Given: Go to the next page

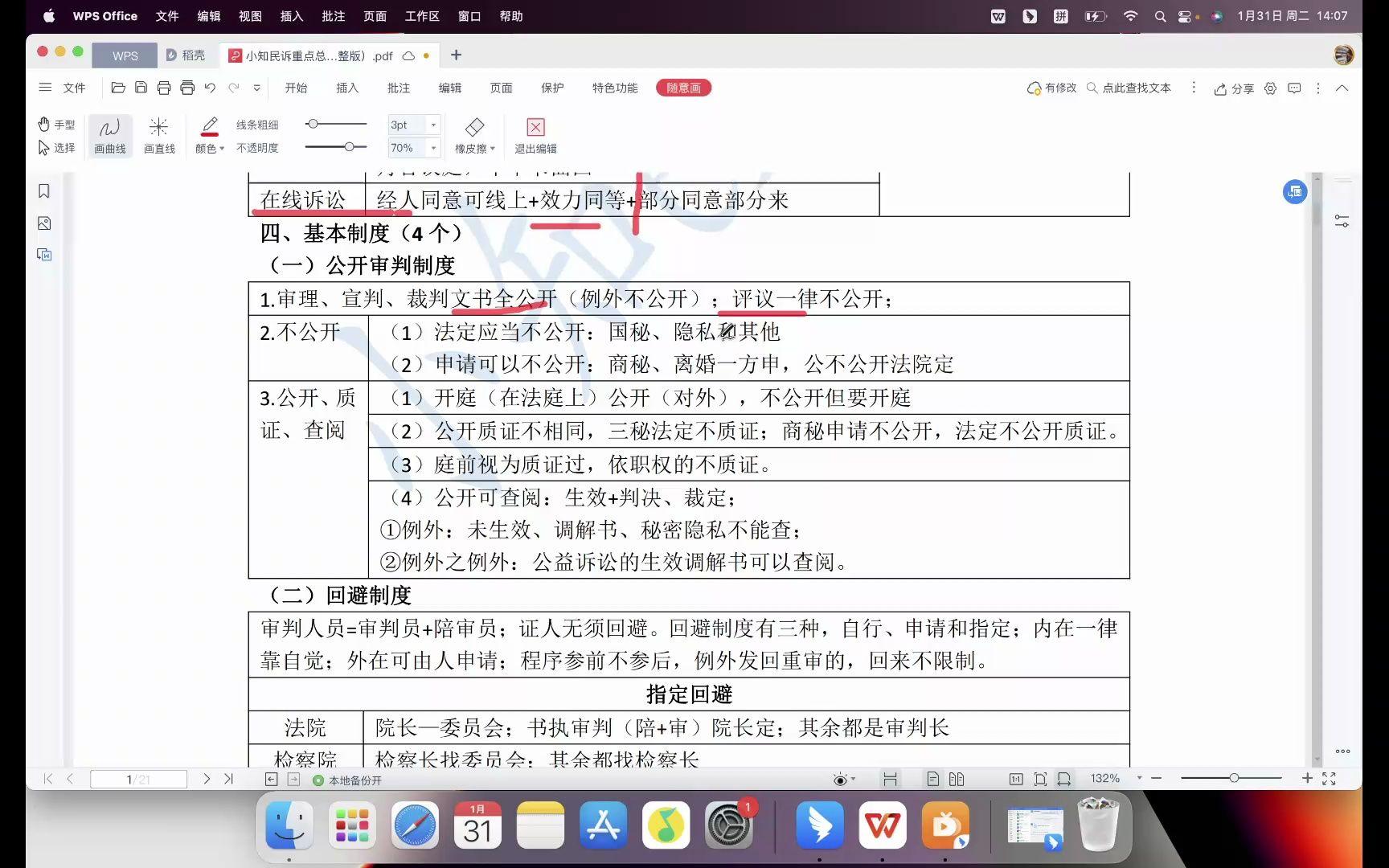Looking at the screenshot, I should click(207, 779).
